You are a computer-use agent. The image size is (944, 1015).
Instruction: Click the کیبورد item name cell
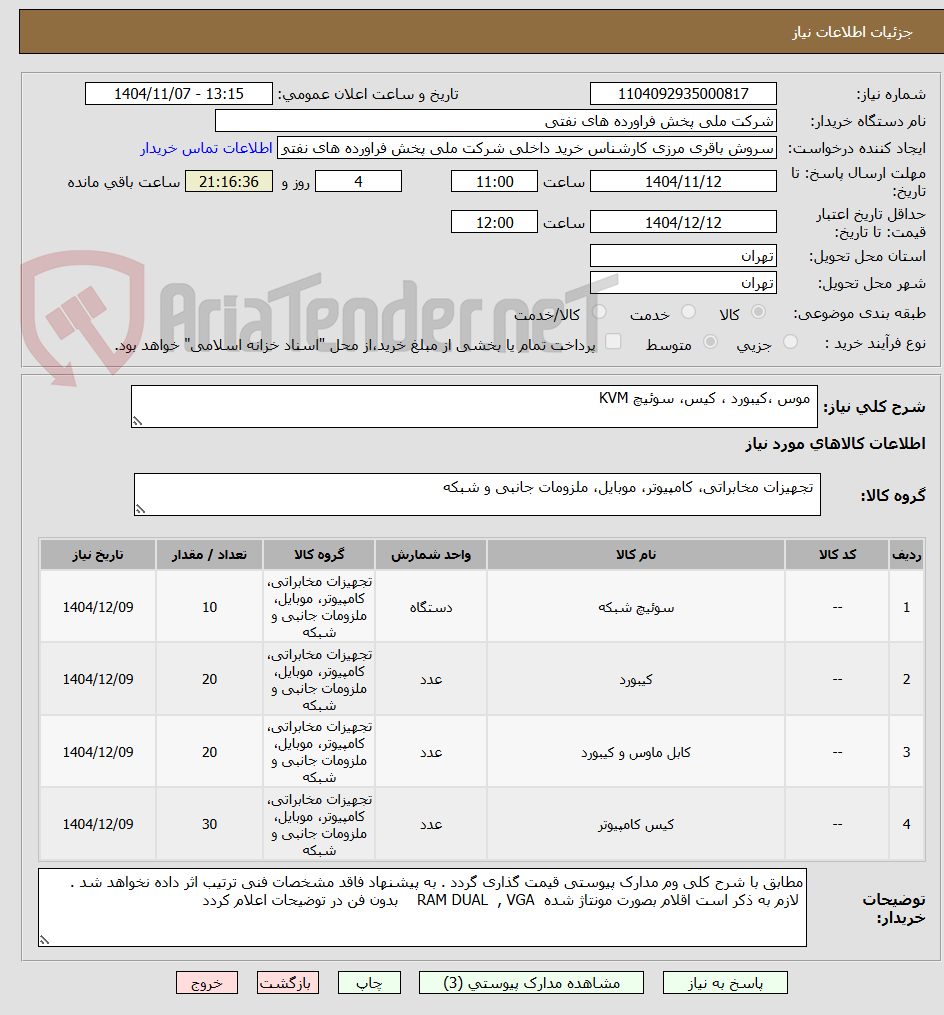tap(636, 679)
